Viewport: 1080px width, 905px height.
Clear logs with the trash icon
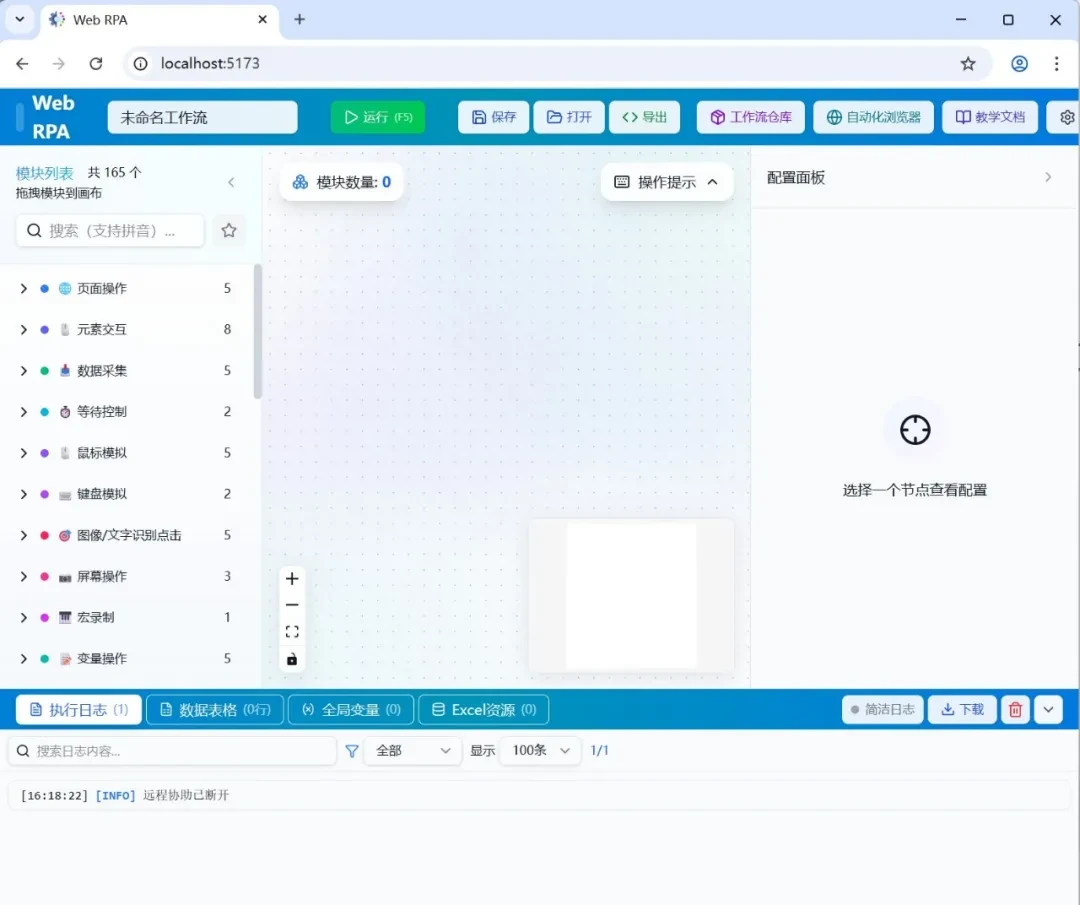point(1015,709)
